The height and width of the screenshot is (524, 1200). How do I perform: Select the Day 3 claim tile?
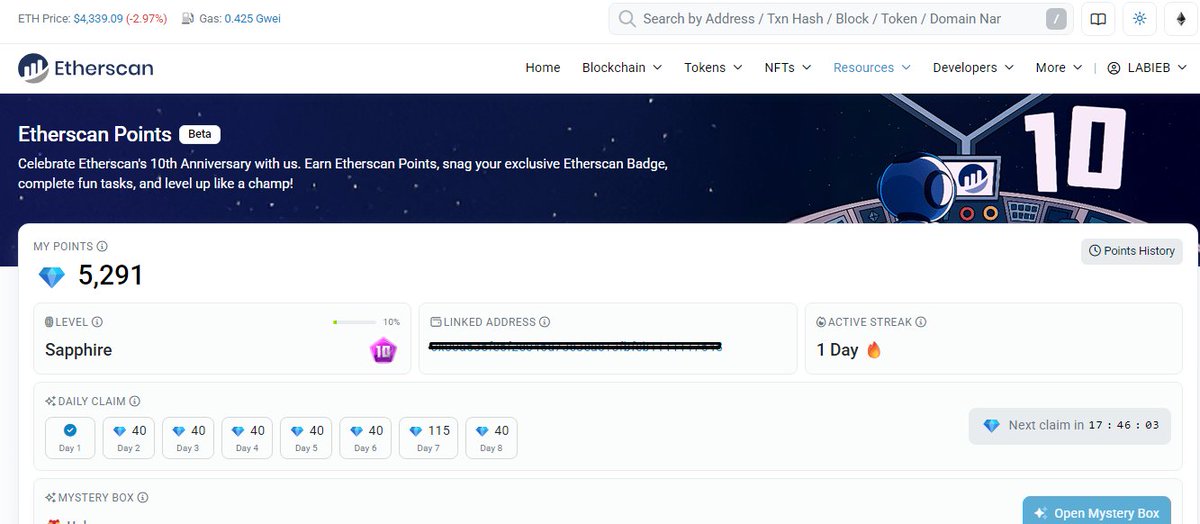(188, 437)
